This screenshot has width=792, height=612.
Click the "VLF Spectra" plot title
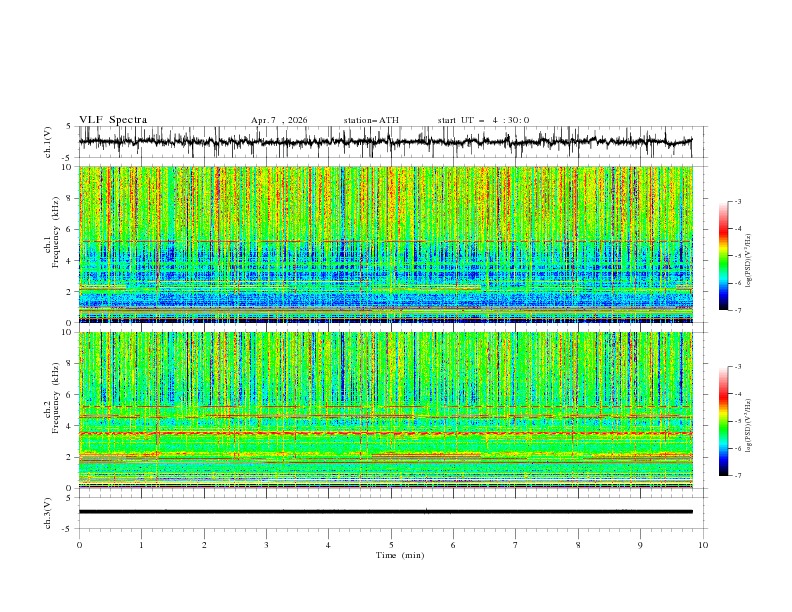coord(113,120)
